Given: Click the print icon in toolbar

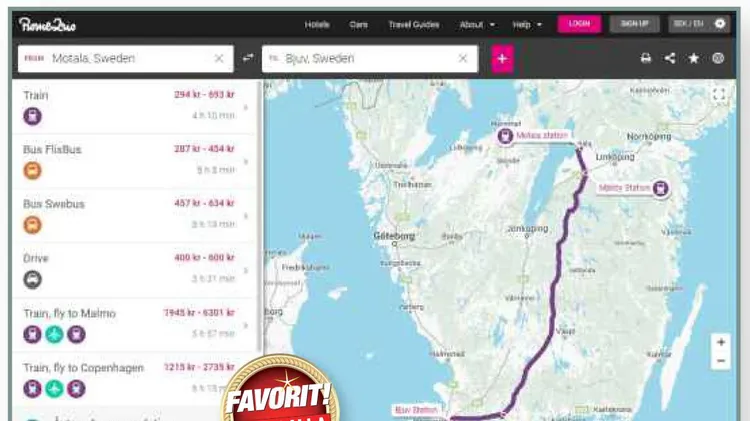Looking at the screenshot, I should point(646,58).
